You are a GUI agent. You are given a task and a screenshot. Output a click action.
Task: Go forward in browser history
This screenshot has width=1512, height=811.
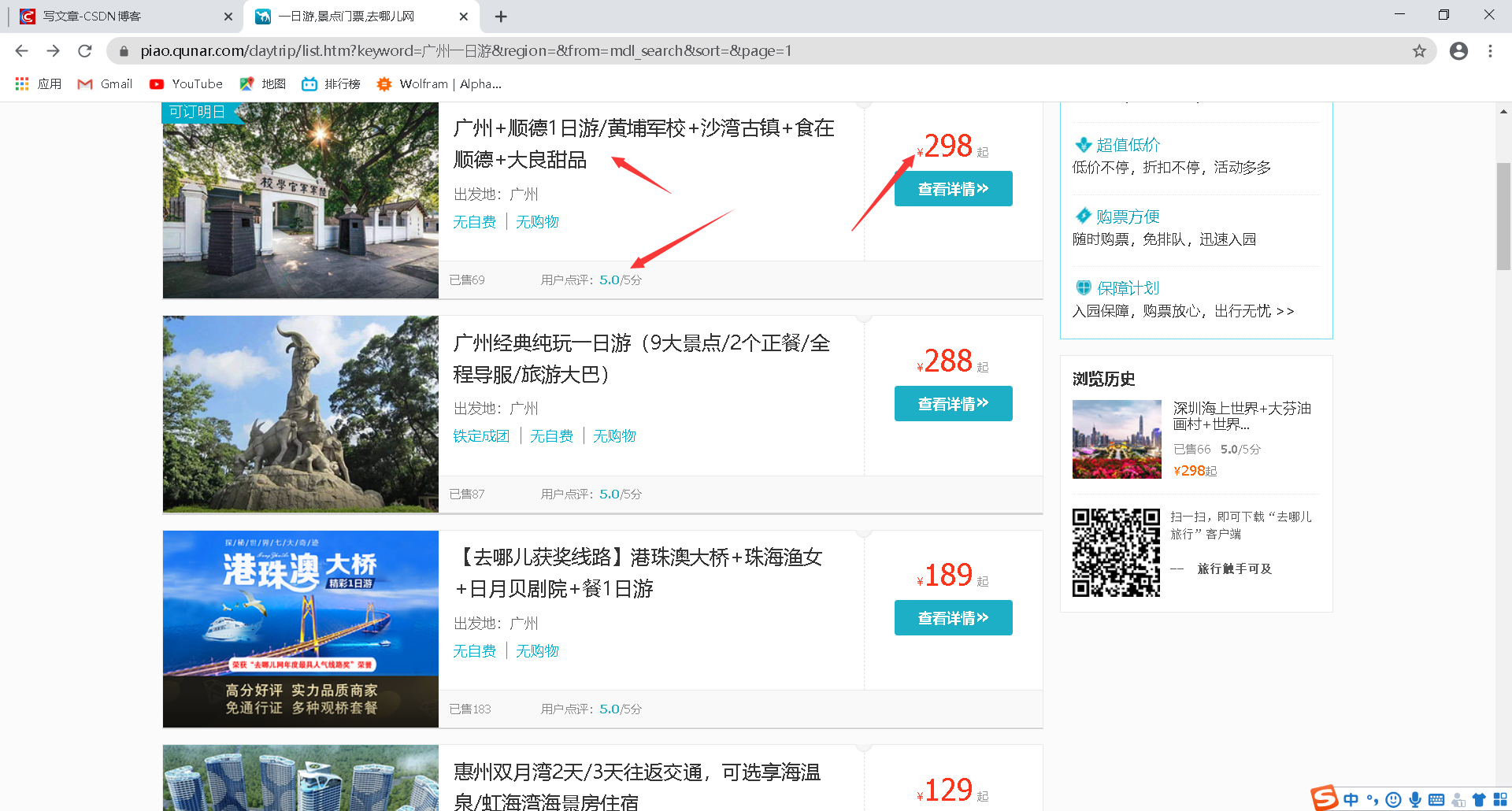point(53,51)
